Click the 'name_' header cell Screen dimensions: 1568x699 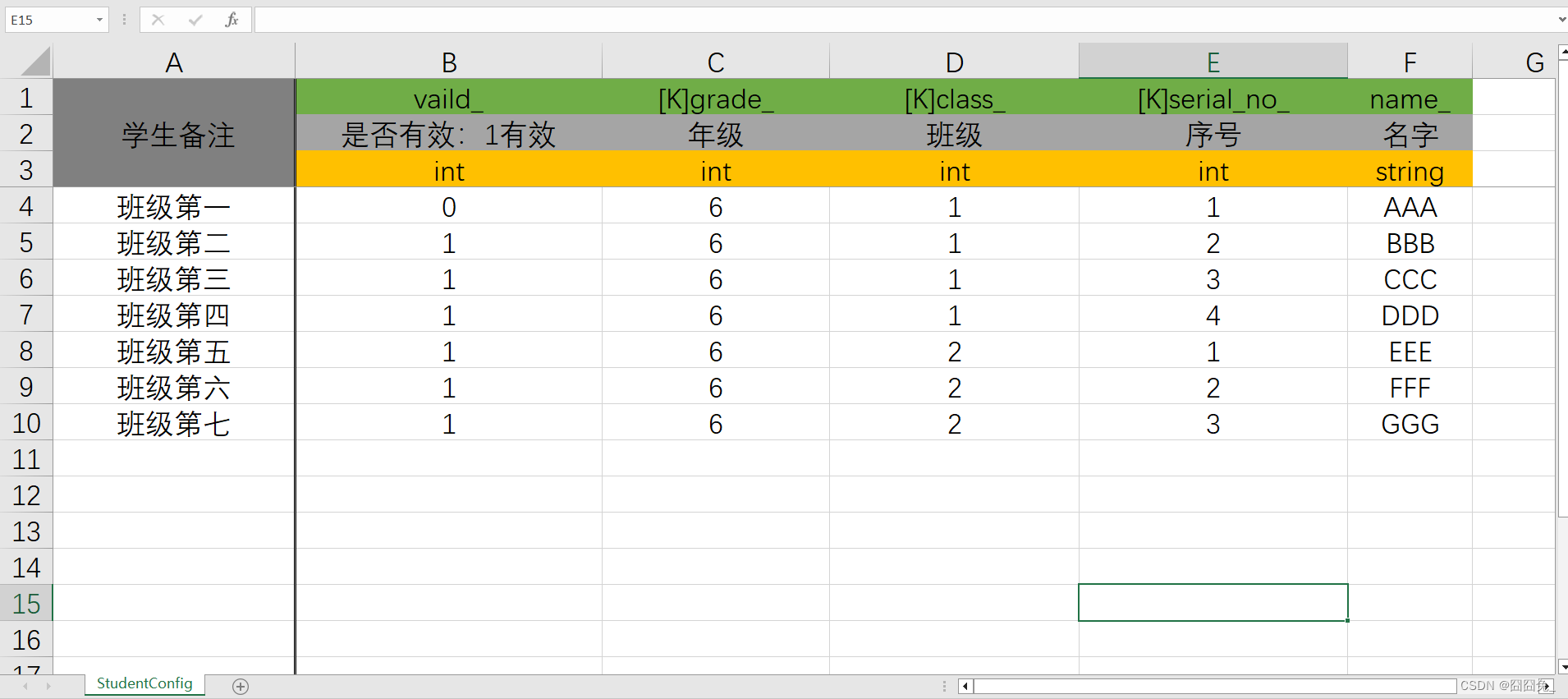point(1410,98)
